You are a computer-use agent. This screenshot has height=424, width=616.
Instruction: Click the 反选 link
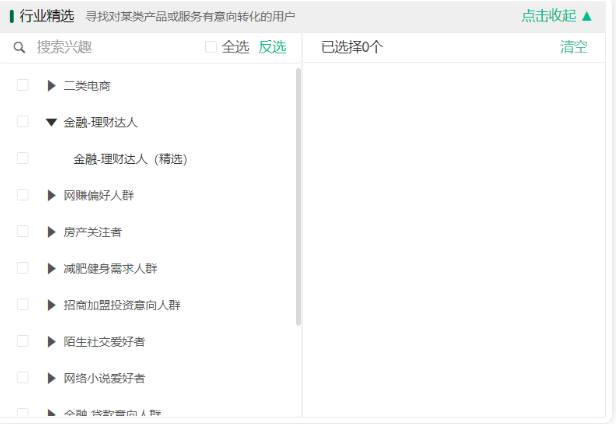point(272,47)
